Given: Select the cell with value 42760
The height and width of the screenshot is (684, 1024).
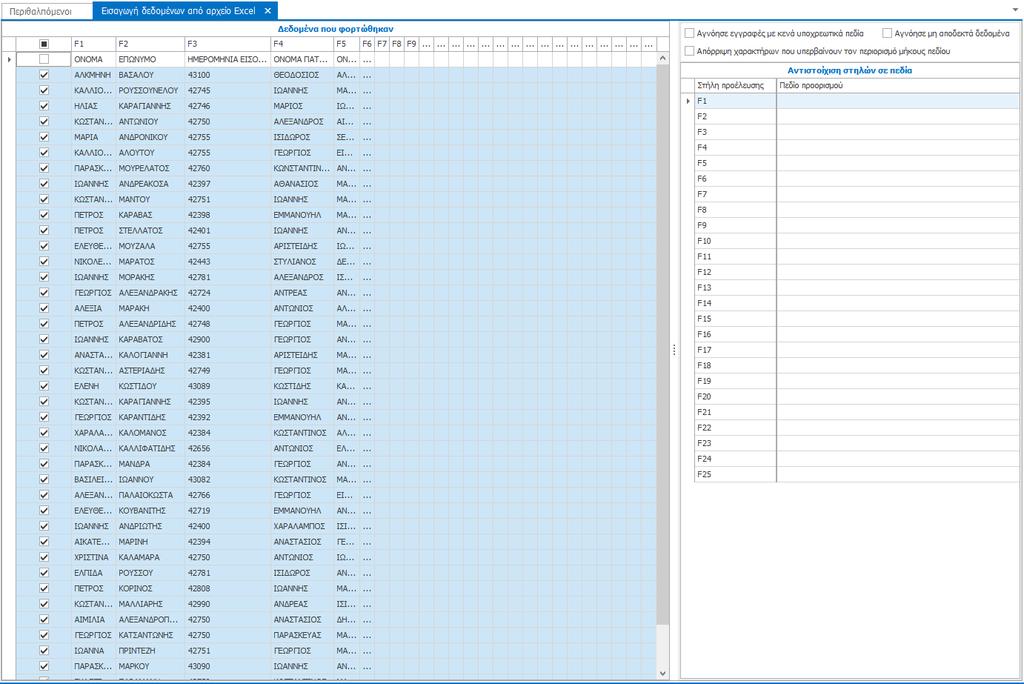Looking at the screenshot, I should (228, 169).
